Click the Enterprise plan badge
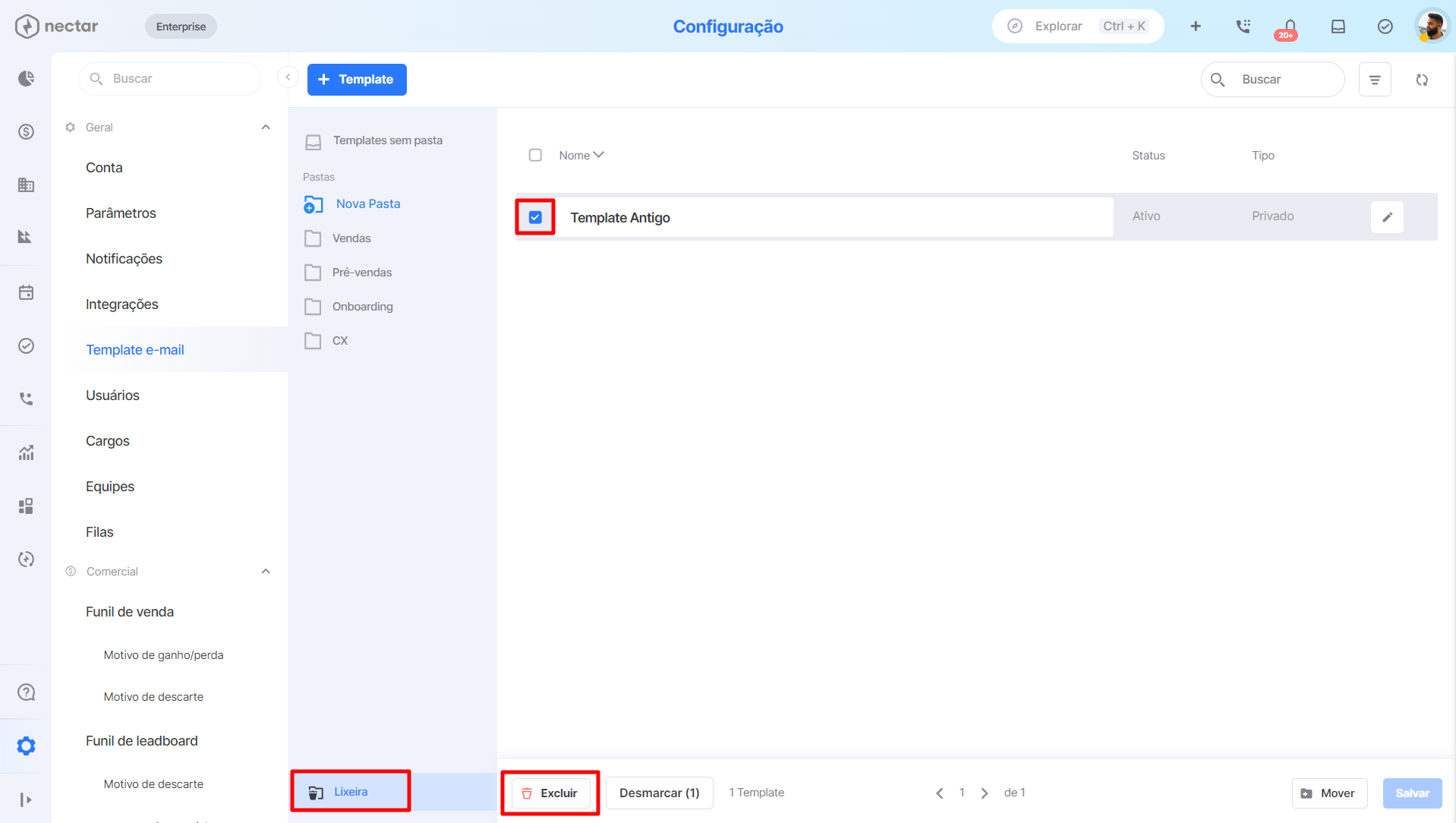 tap(181, 27)
